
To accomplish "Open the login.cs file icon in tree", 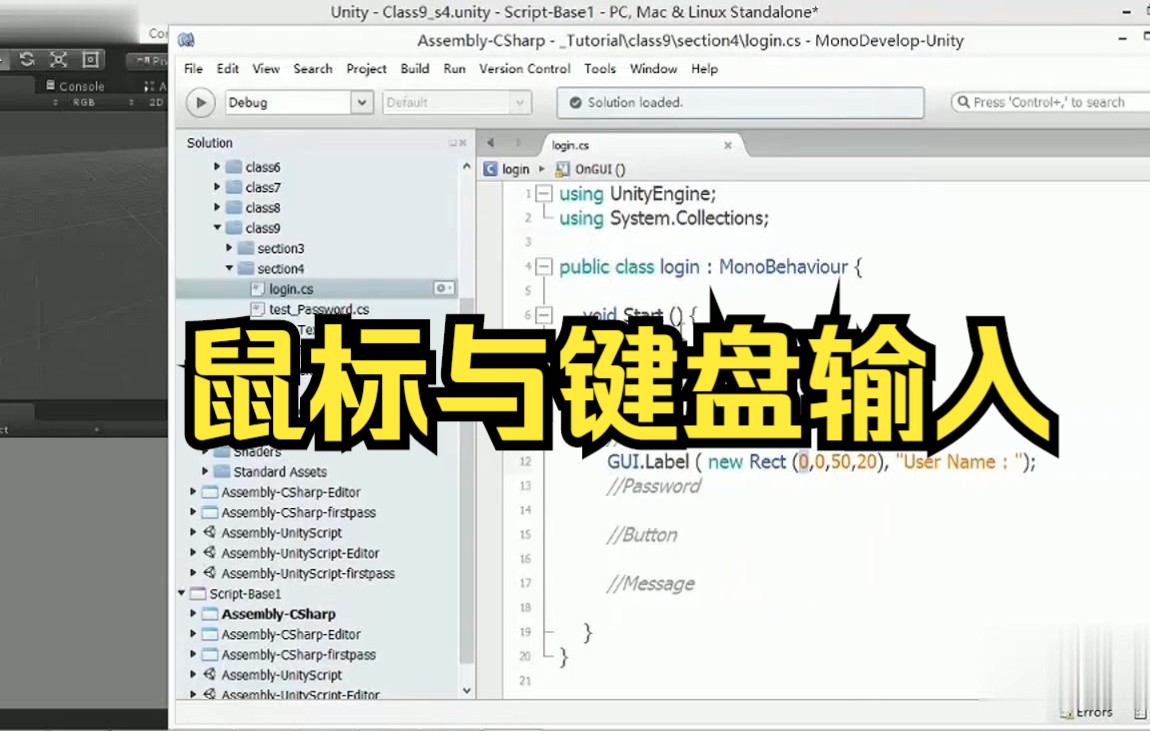I will [258, 289].
